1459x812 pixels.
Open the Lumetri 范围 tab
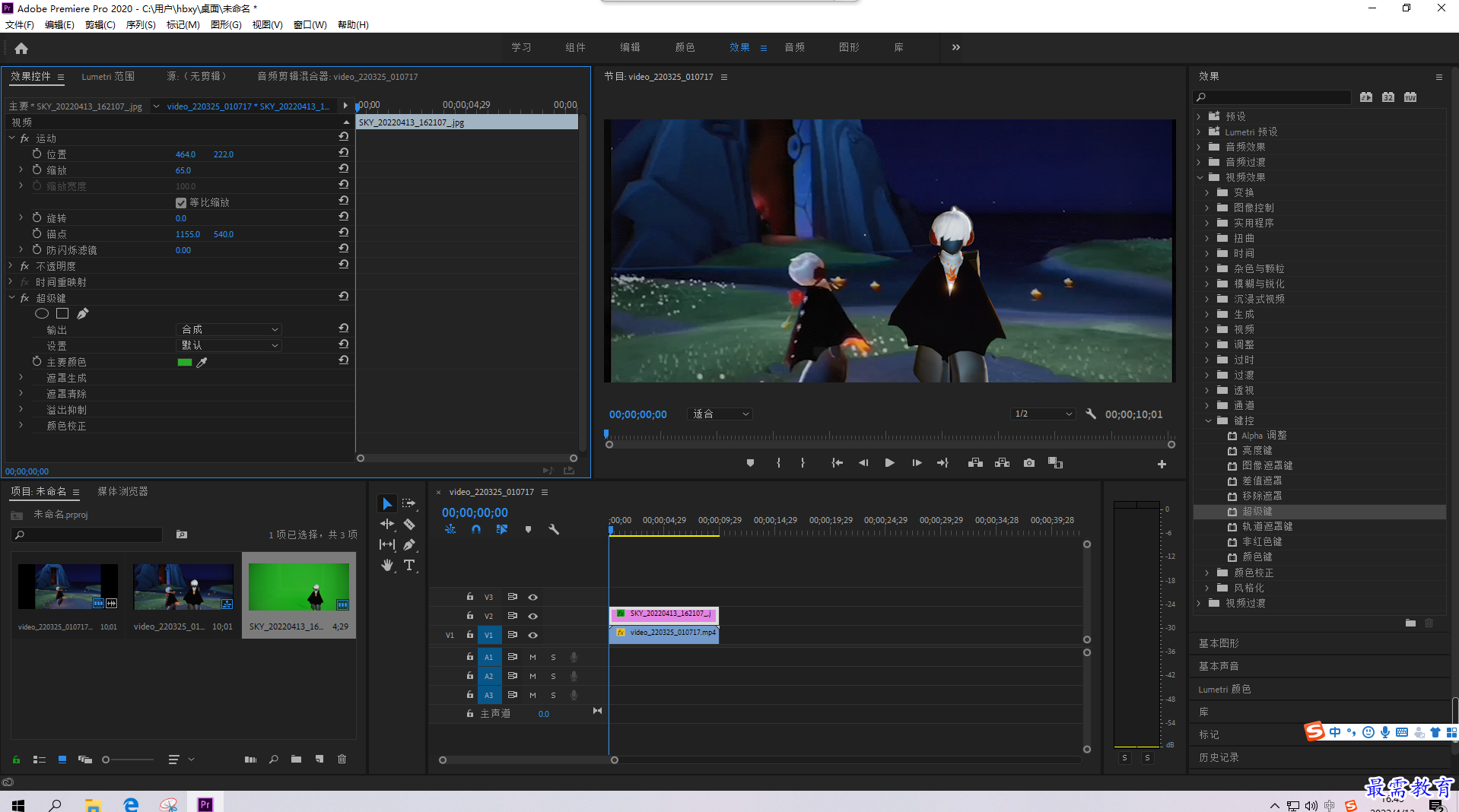tap(108, 76)
